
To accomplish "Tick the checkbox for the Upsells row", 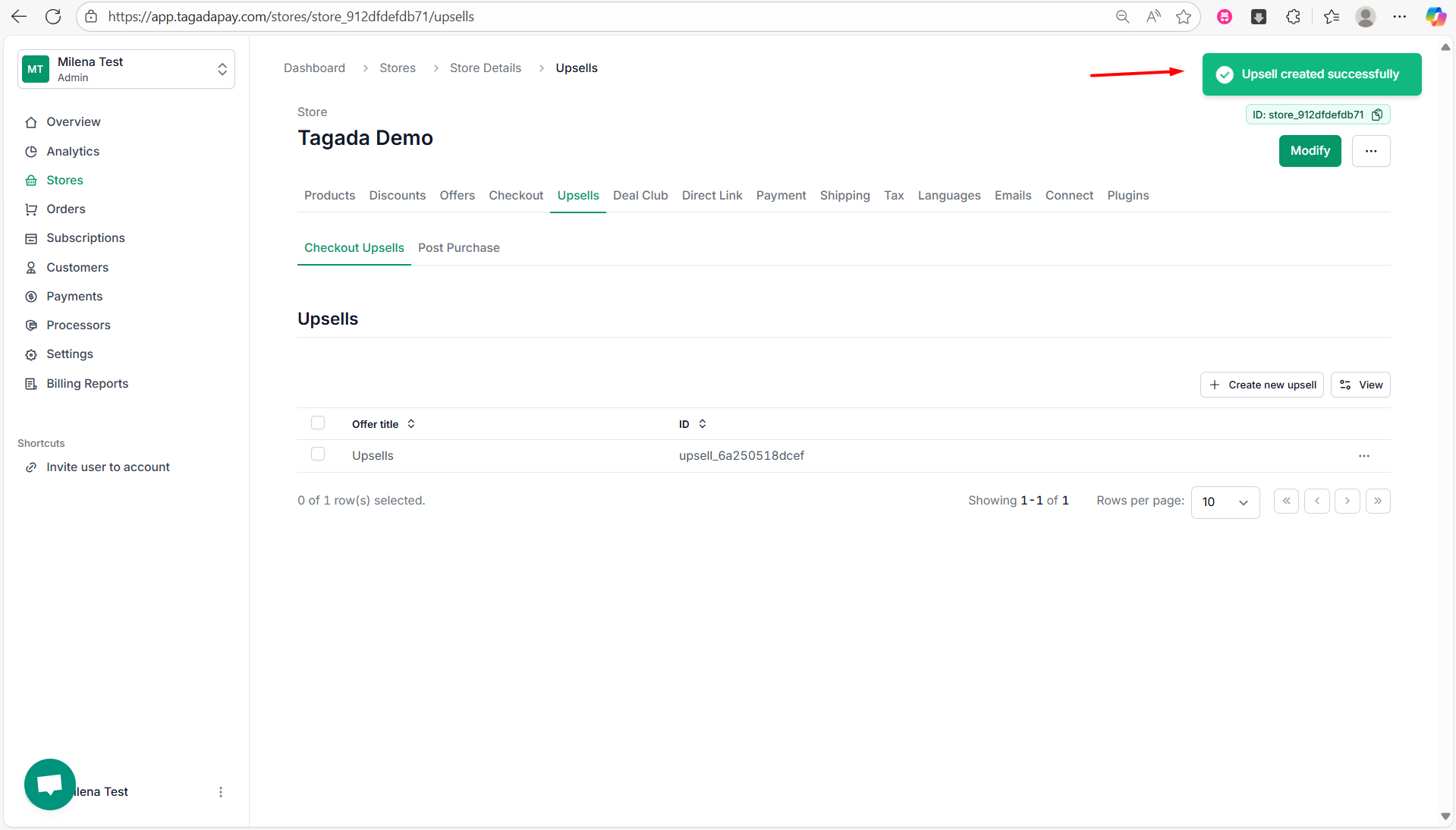I will click(x=318, y=454).
